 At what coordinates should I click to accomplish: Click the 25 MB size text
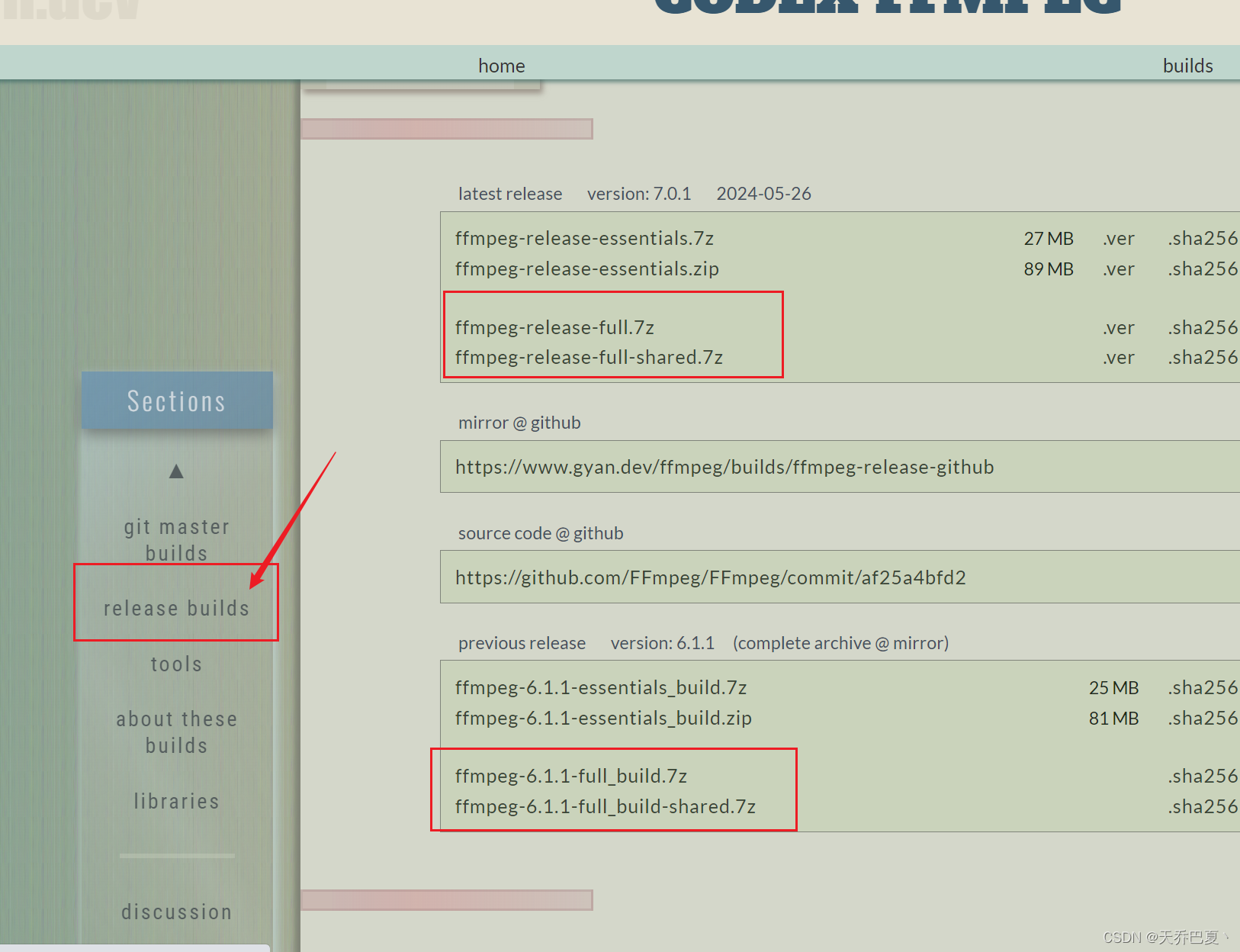pyautogui.click(x=1113, y=689)
